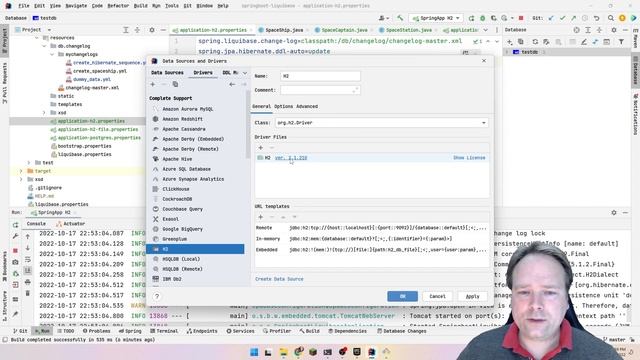The image size is (640, 360).
Task: Switch to Advanced tab in driver settings
Action: tap(307, 107)
